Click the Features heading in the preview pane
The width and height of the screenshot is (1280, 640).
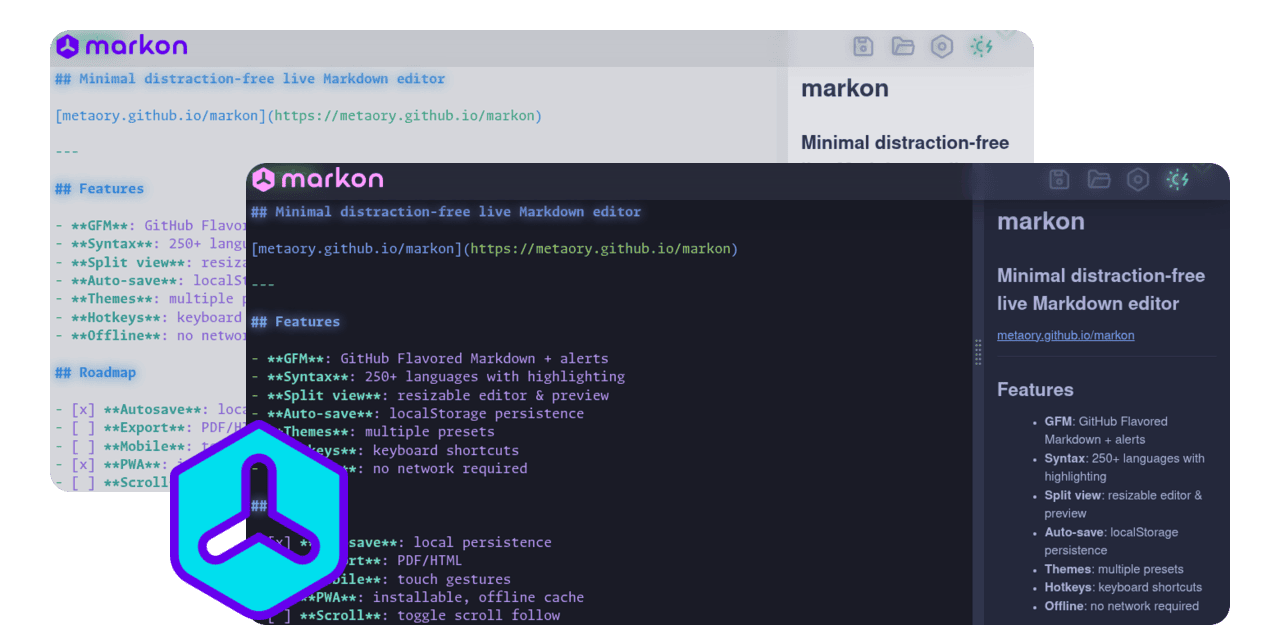(x=1035, y=389)
